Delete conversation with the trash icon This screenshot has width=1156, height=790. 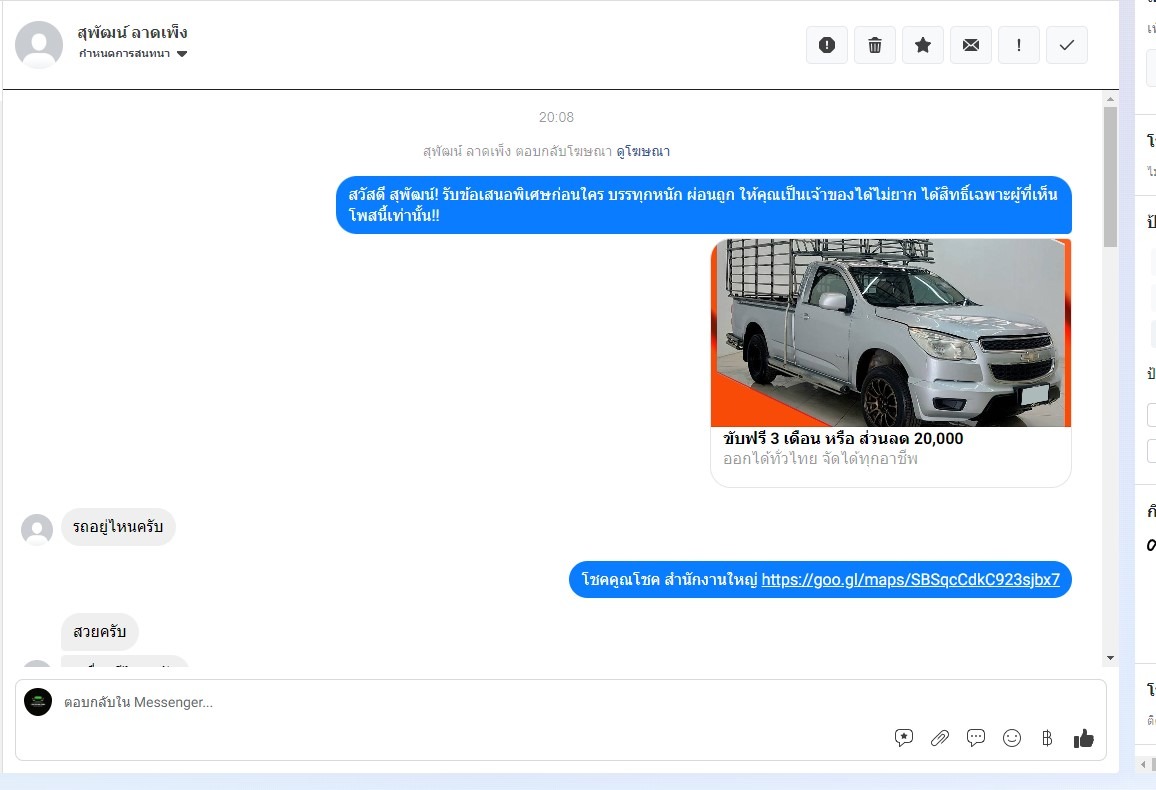point(874,45)
